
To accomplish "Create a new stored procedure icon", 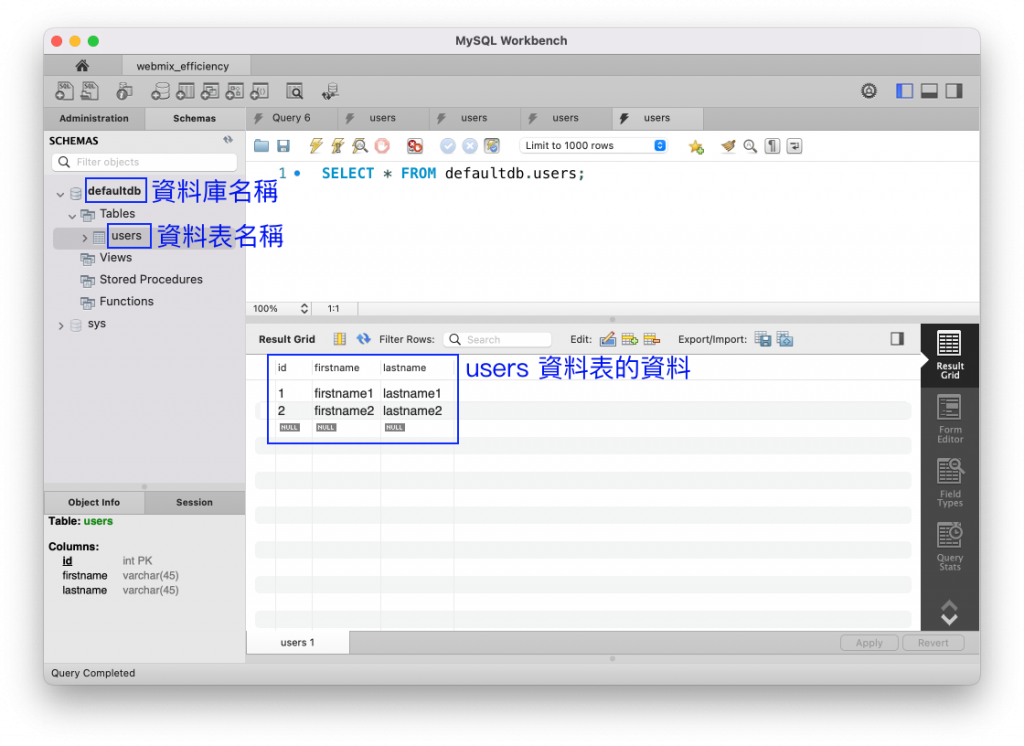I will (x=234, y=91).
